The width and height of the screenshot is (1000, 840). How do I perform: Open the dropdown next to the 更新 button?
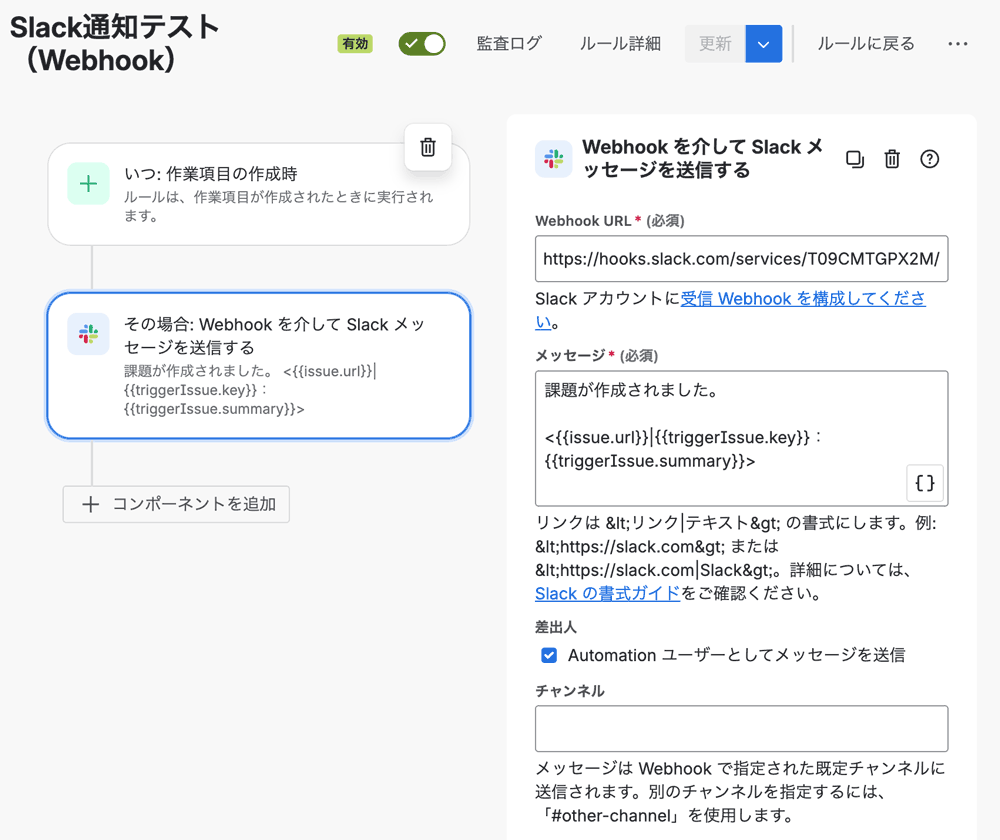coord(763,43)
